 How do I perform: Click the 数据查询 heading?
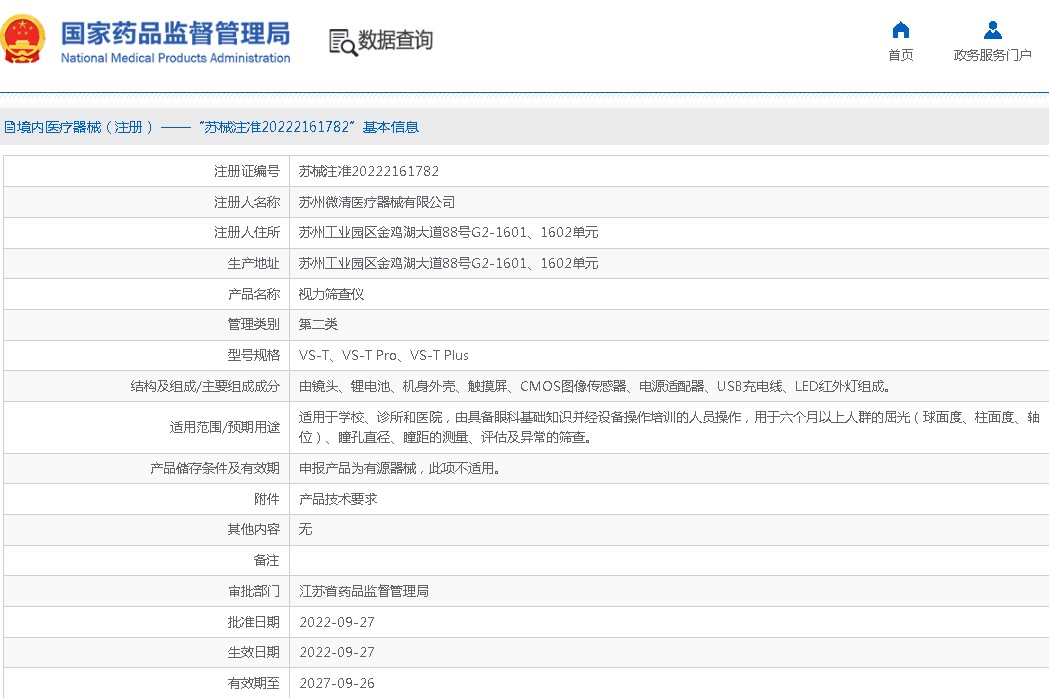[395, 40]
